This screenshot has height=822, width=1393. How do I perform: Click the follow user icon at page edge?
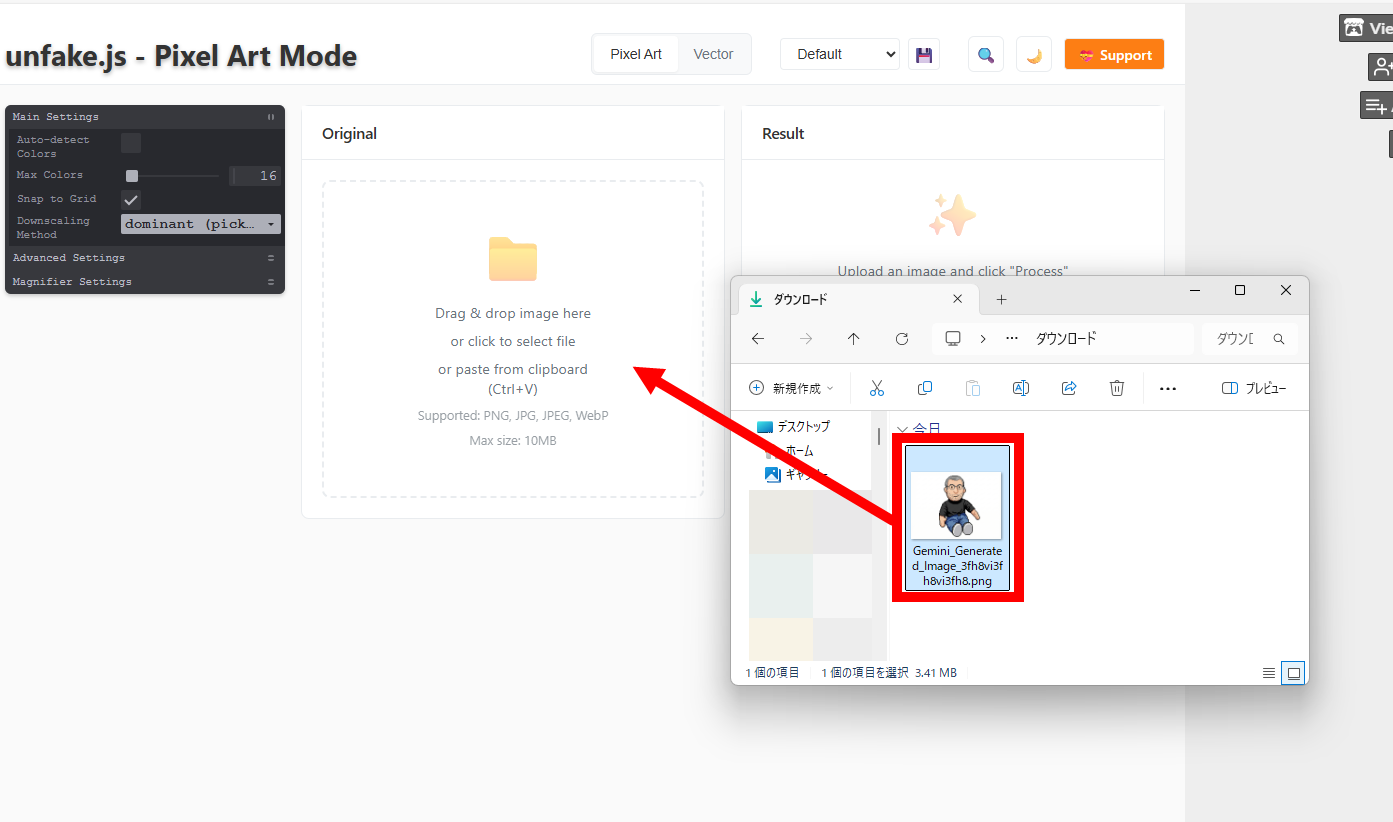[1381, 67]
